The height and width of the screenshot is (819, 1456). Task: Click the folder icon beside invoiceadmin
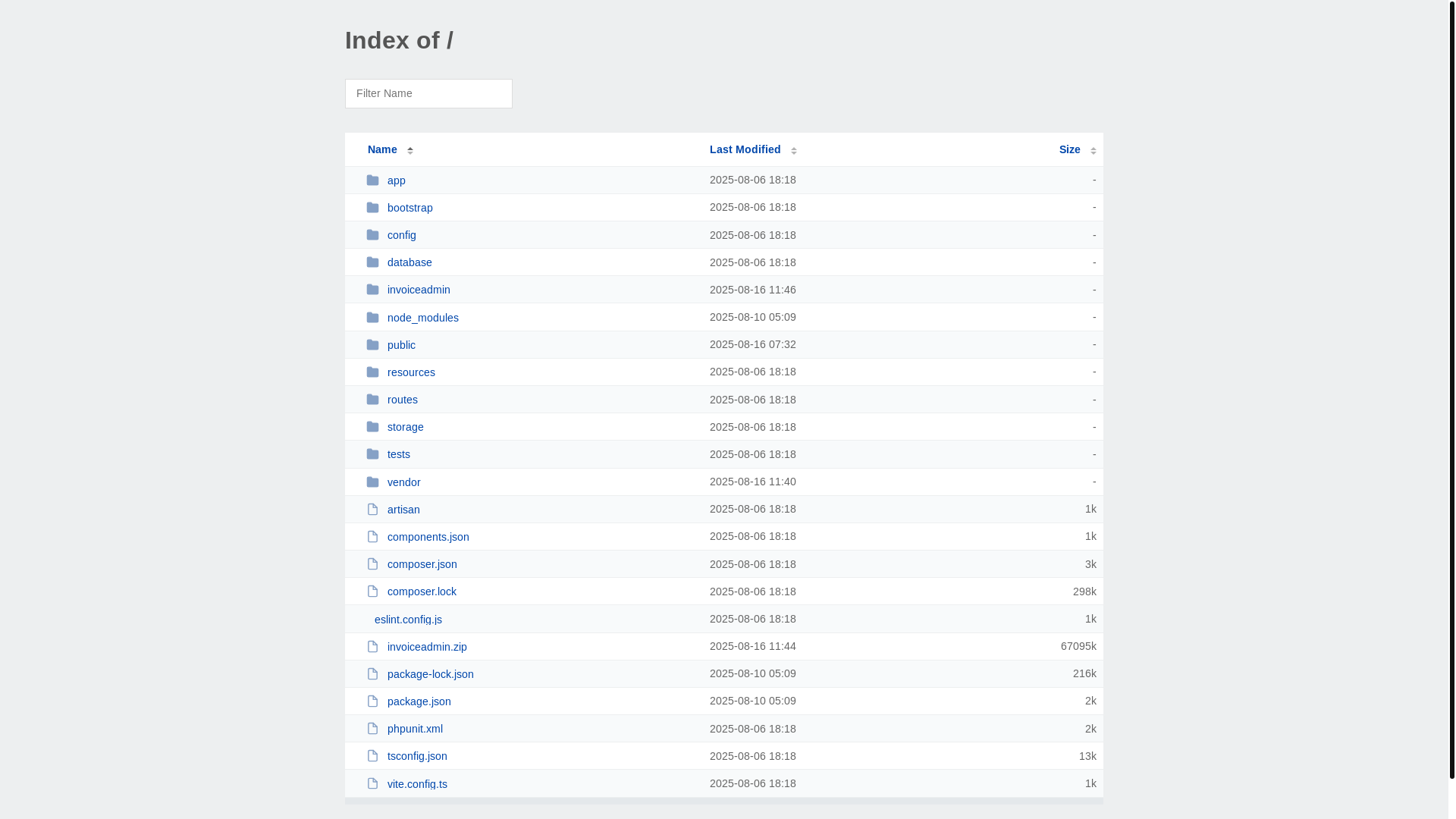pyautogui.click(x=372, y=290)
